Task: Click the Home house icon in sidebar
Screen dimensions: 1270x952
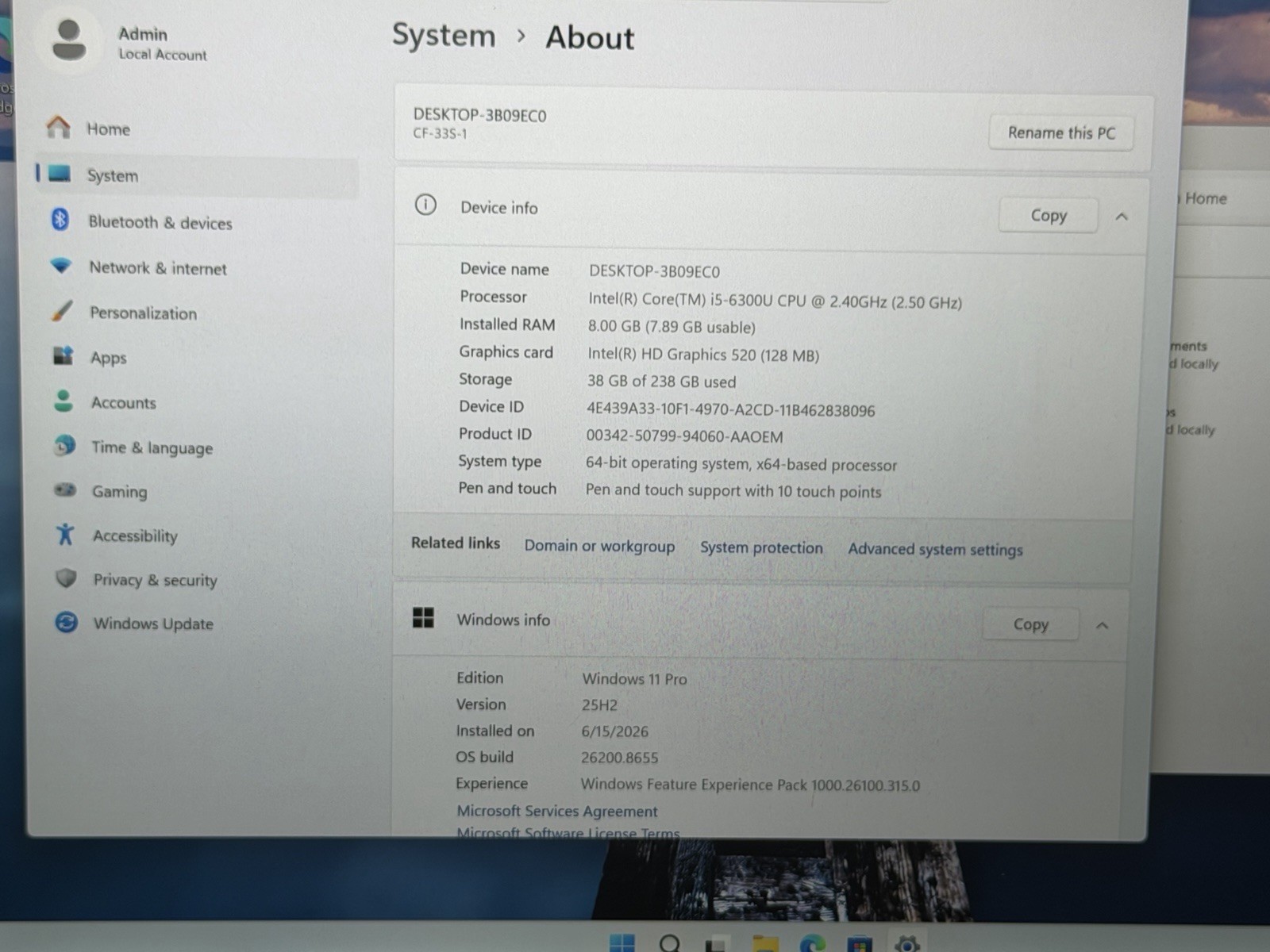Action: [59, 127]
